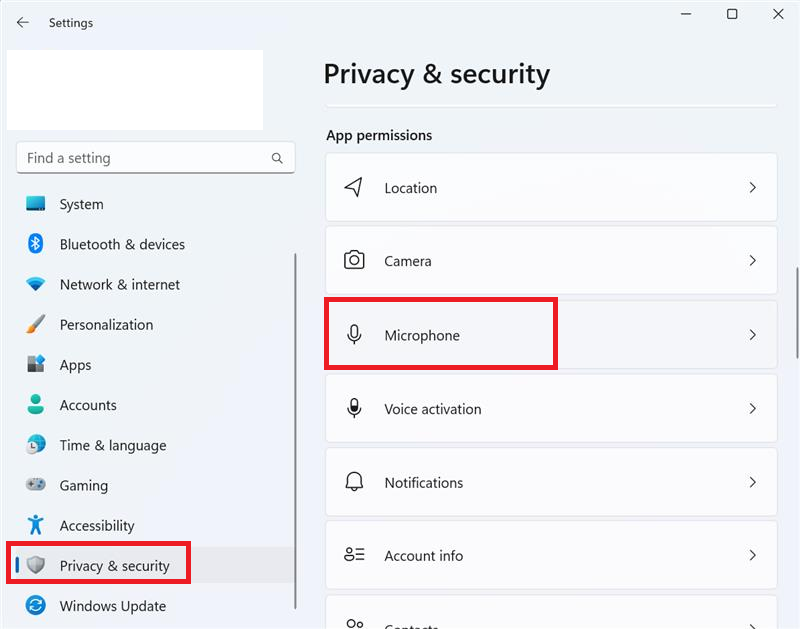Image resolution: width=800 pixels, height=629 pixels.
Task: Click the Gaming controller icon
Action: (36, 484)
